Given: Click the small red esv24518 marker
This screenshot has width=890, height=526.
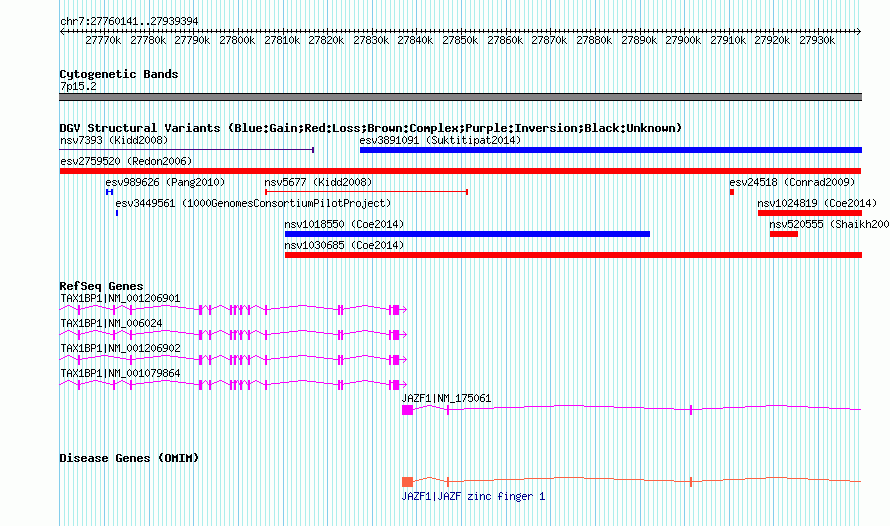Looking at the screenshot, I should (732, 192).
